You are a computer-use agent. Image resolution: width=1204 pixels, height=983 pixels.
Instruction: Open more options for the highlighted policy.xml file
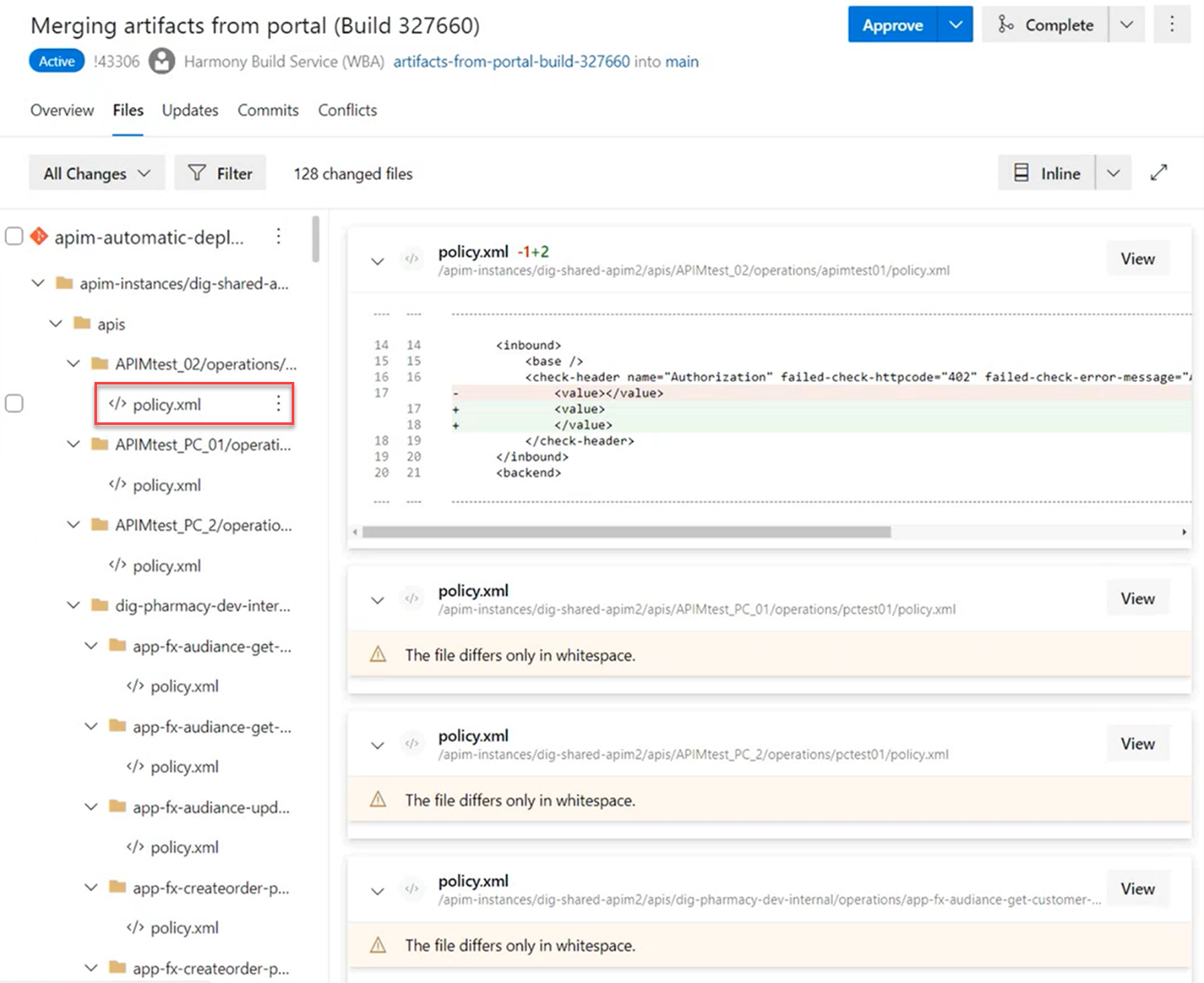pyautogui.click(x=278, y=405)
